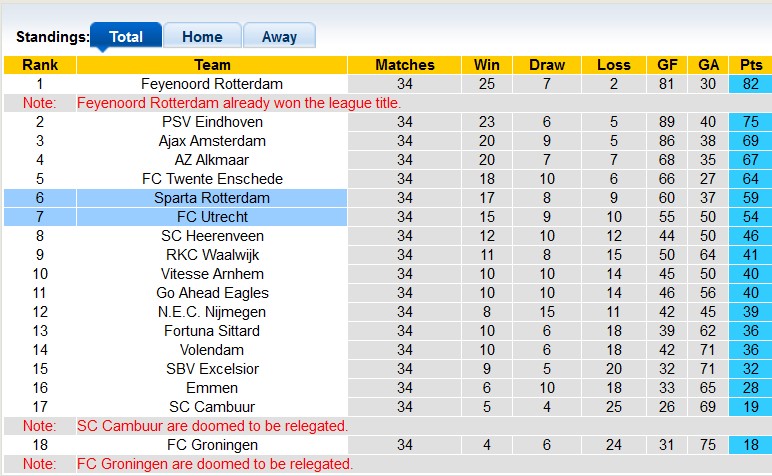772x476 pixels.
Task: Click Vitesse Arnhem team link
Action: 212,274
